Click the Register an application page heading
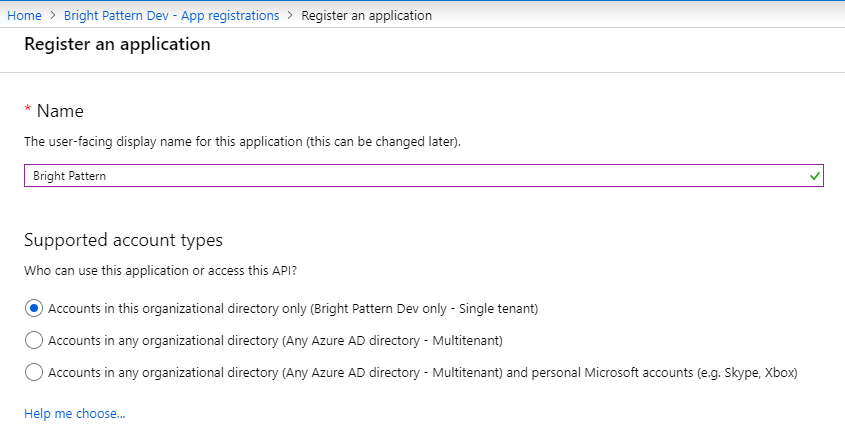Image resolution: width=845 pixels, height=429 pixels. point(117,44)
